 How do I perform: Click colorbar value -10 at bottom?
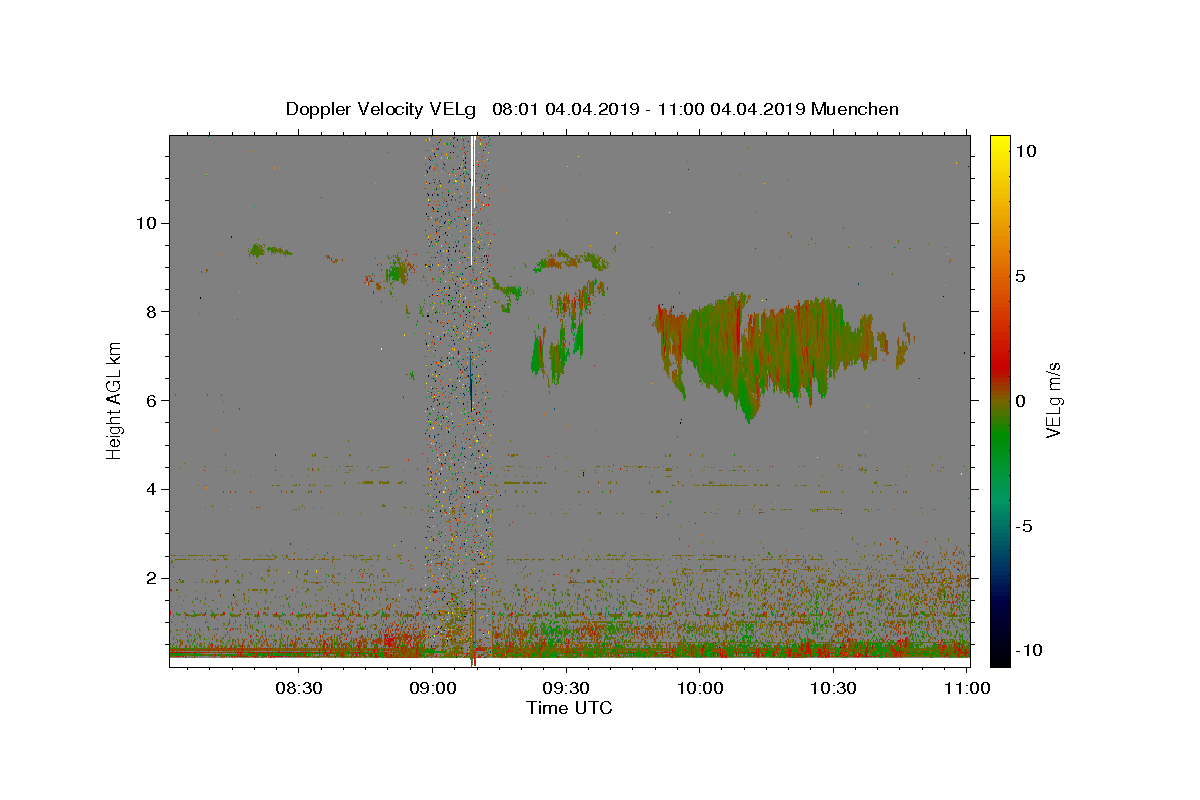click(x=1028, y=651)
